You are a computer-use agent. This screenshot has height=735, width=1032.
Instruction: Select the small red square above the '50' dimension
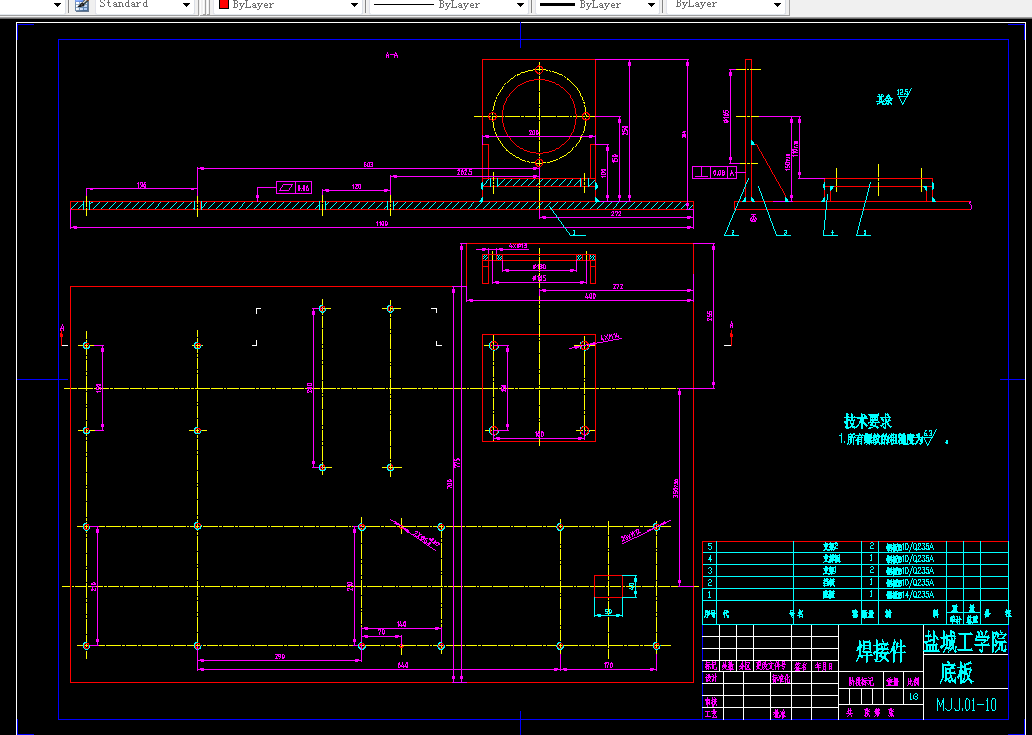(608, 586)
